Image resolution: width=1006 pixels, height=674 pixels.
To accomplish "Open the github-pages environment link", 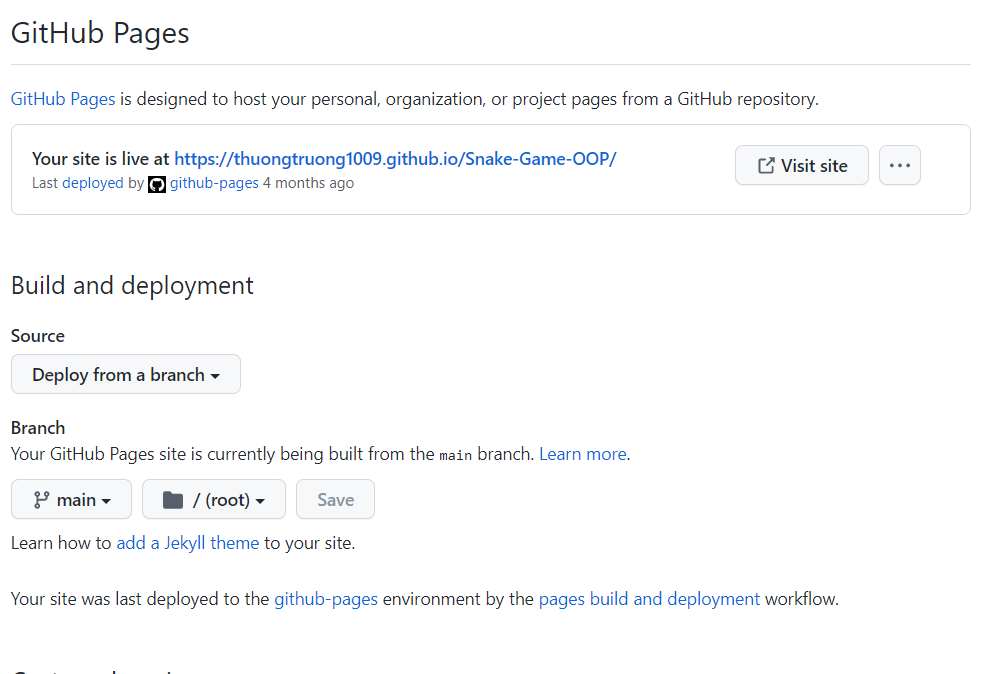I will tap(326, 599).
